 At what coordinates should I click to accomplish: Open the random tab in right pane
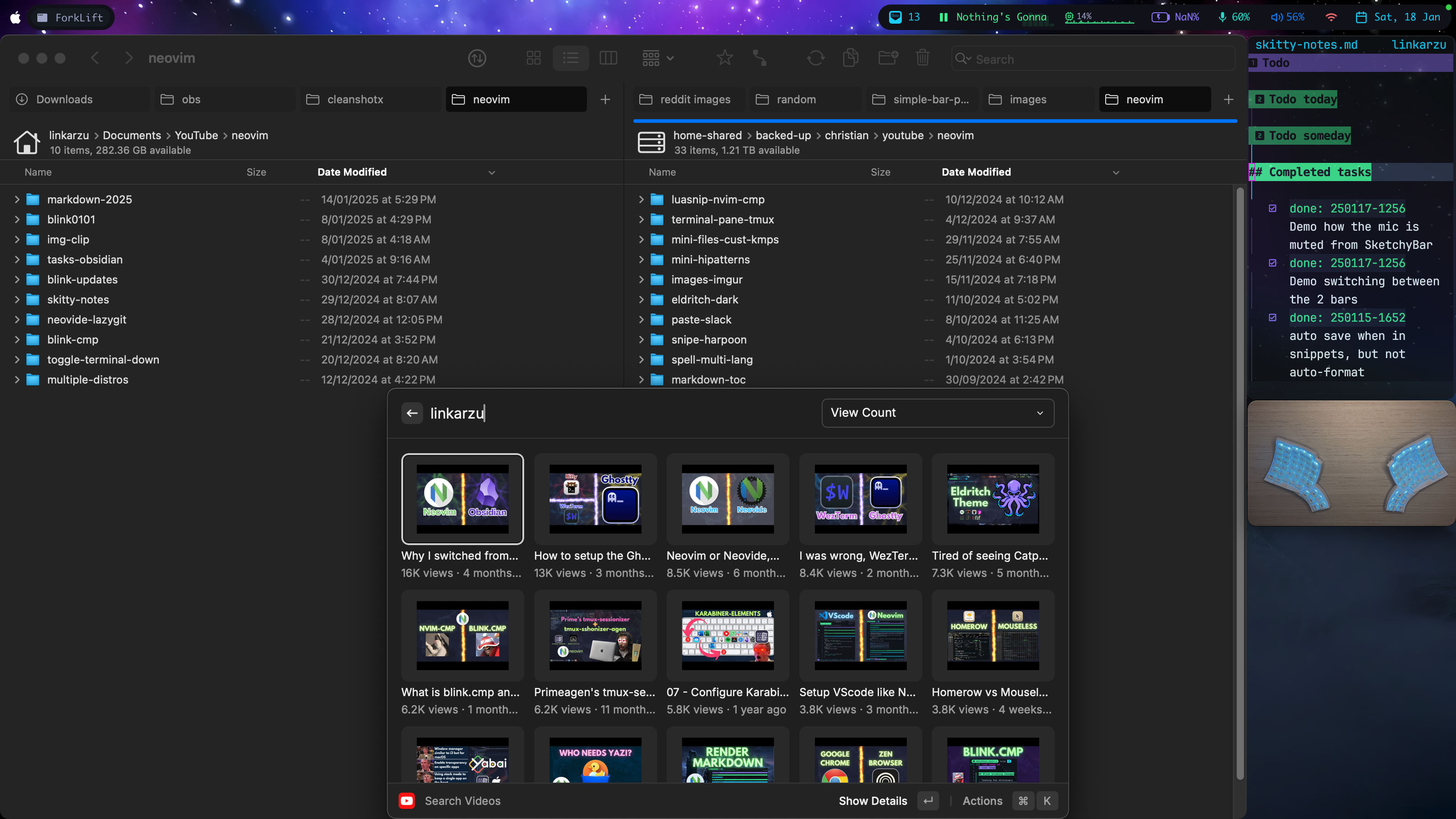(x=807, y=100)
